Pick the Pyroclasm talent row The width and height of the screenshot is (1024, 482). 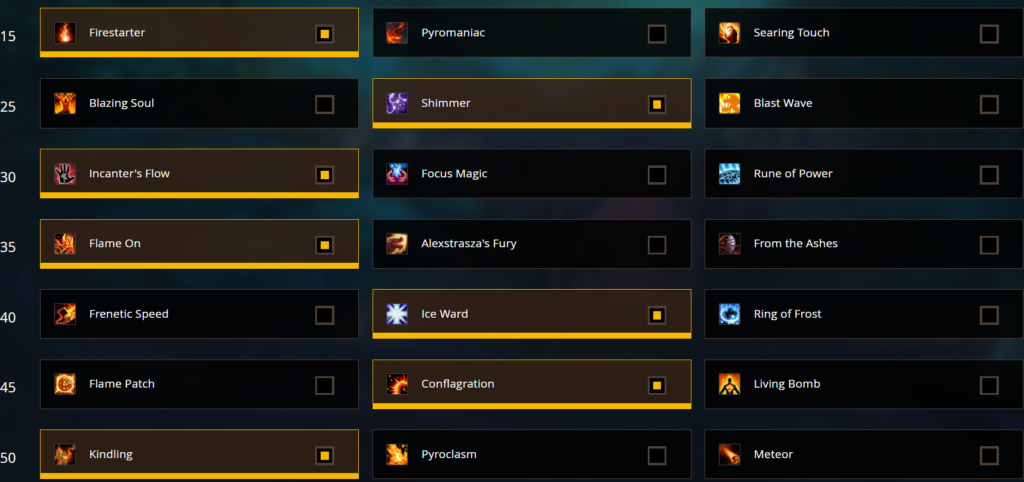(x=532, y=455)
